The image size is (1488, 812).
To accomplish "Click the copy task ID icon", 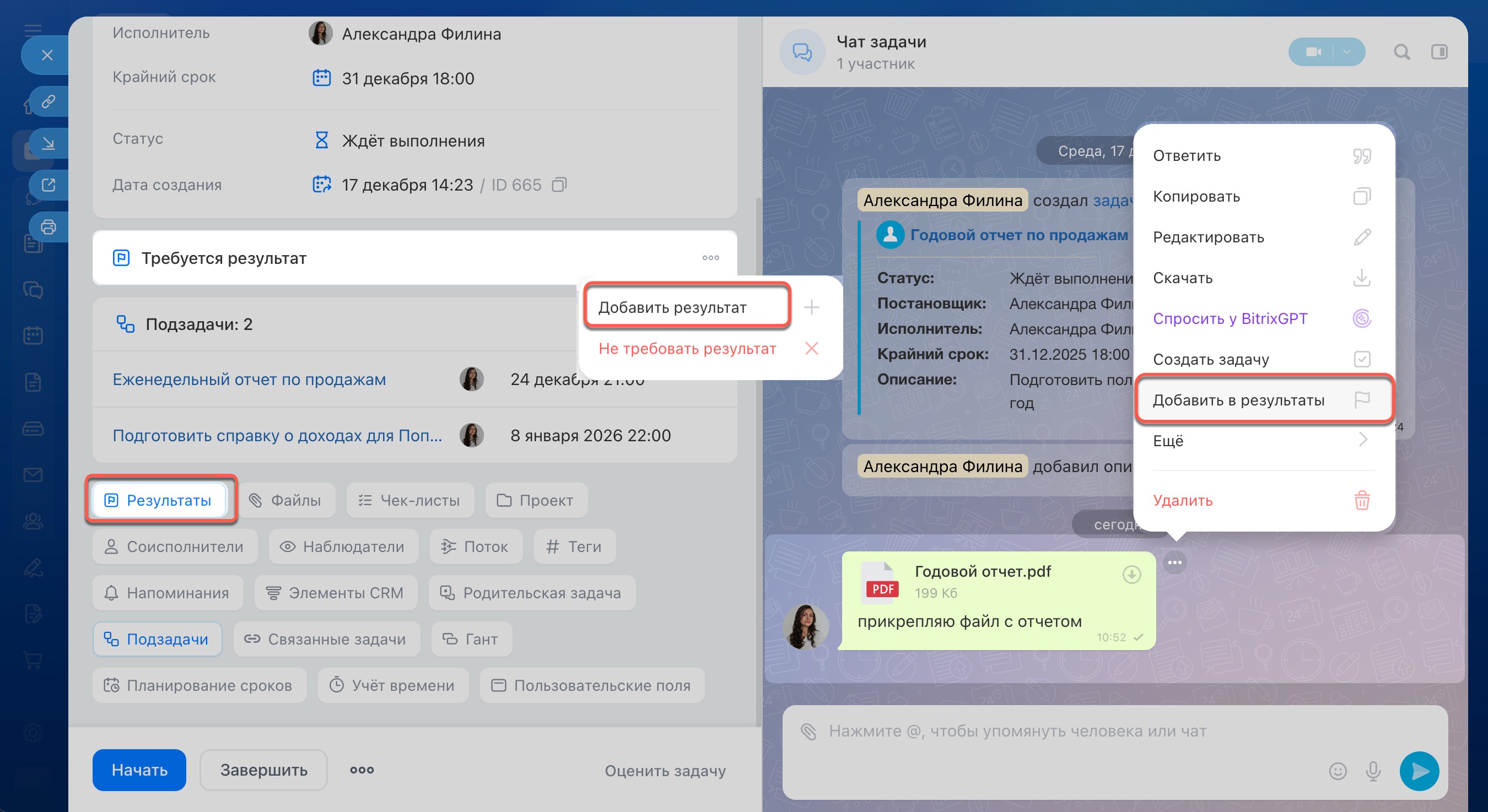I will (x=559, y=185).
